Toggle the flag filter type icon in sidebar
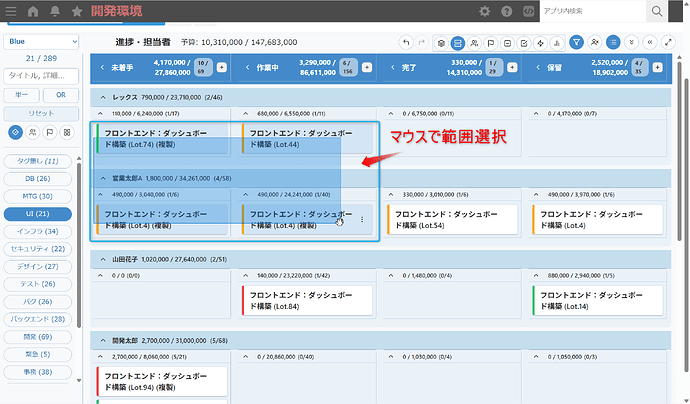Viewport: 690px width, 404px height. click(x=50, y=132)
